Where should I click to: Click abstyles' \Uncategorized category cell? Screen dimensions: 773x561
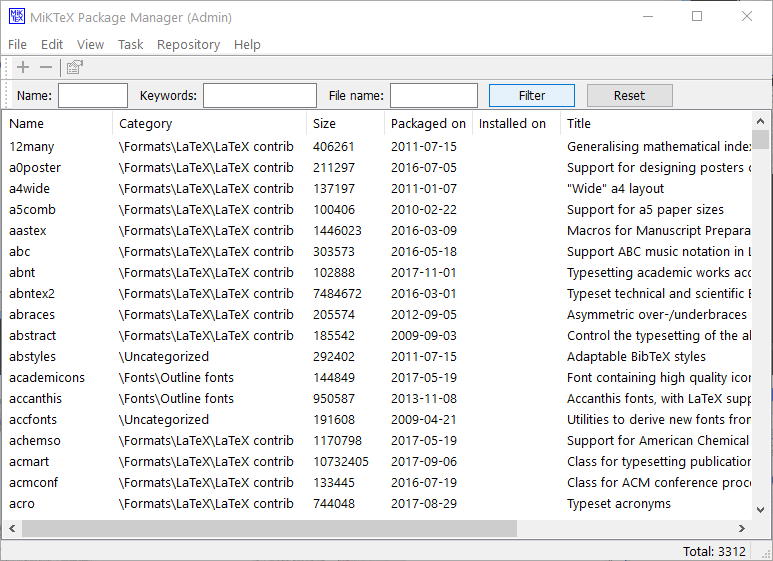point(164,356)
